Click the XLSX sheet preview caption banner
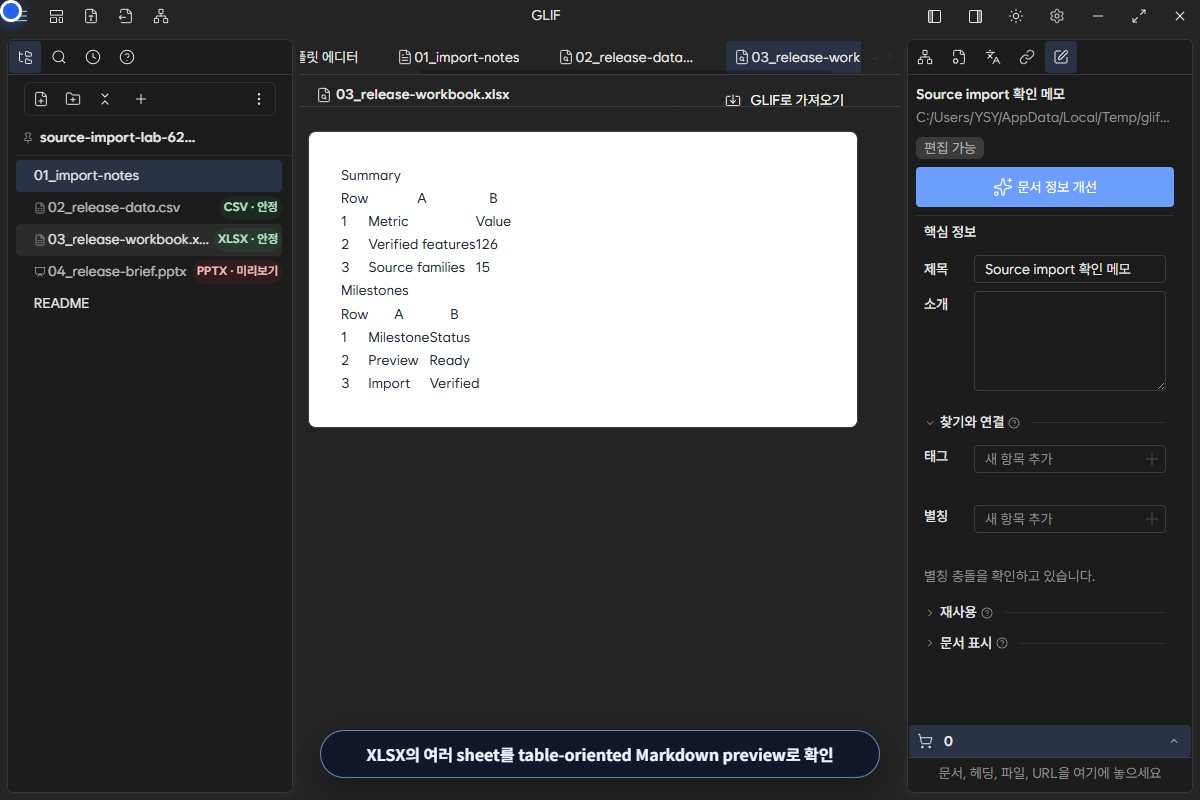 coord(599,754)
